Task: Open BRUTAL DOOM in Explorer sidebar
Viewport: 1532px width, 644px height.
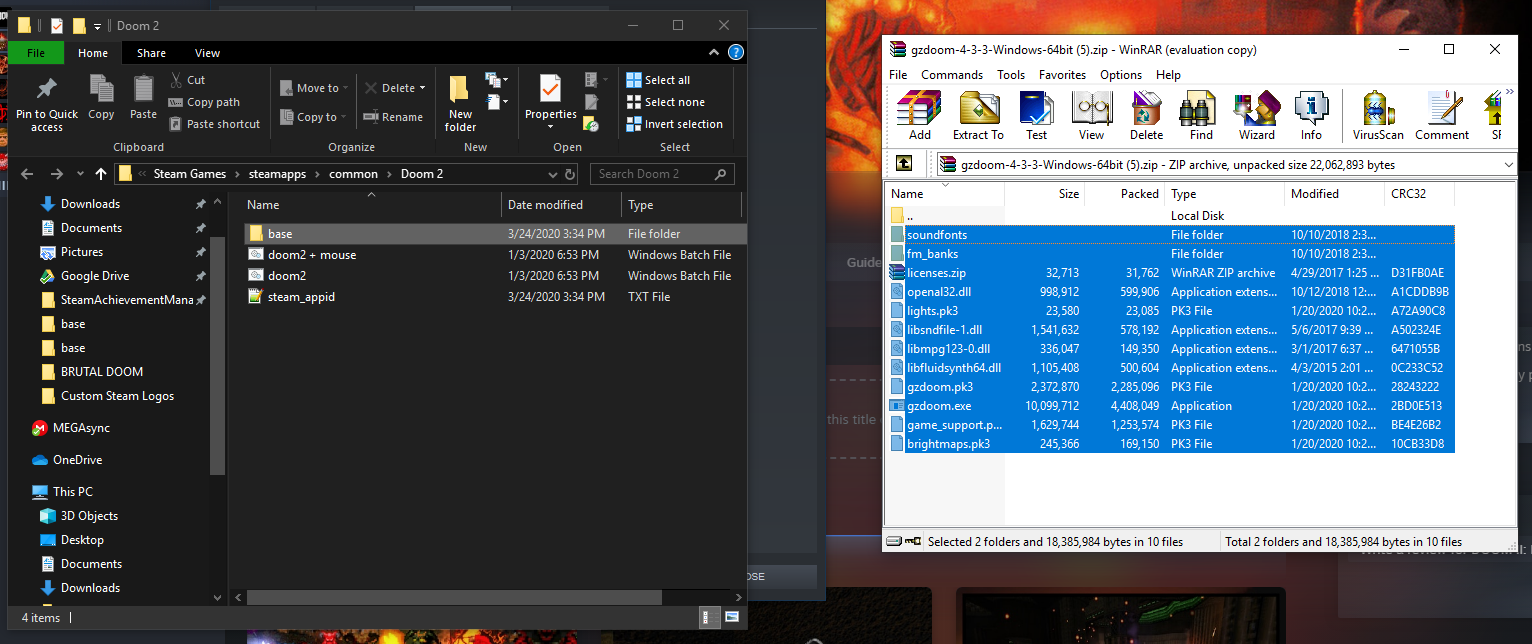Action: (x=102, y=372)
